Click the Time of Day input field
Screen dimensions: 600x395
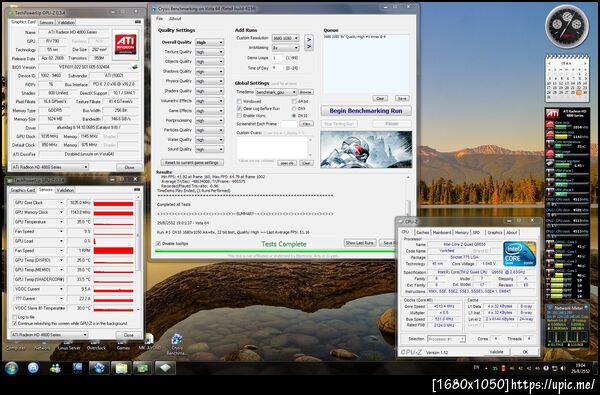[277, 68]
